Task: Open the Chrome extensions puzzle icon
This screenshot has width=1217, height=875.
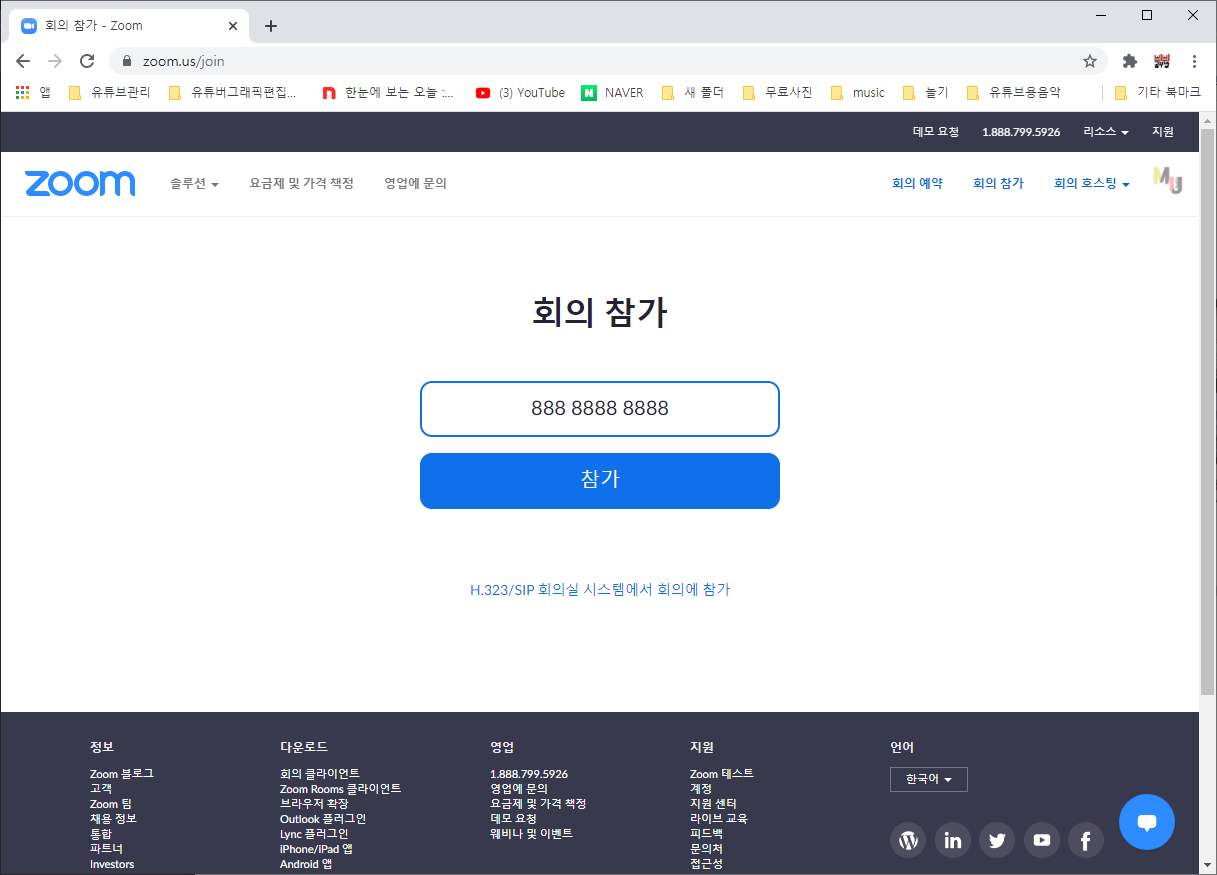Action: [x=1130, y=61]
